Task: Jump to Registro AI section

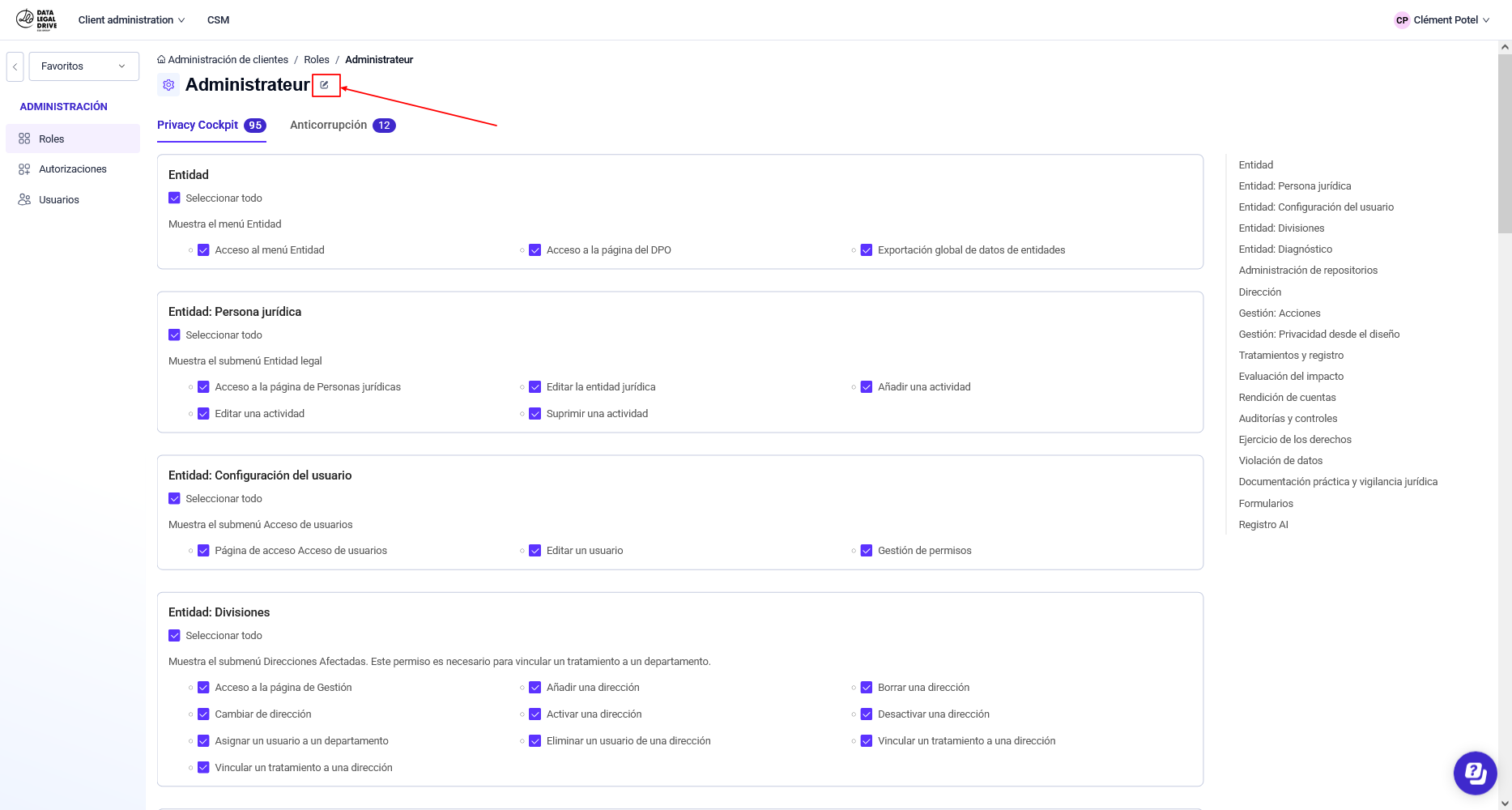Action: tap(1263, 525)
